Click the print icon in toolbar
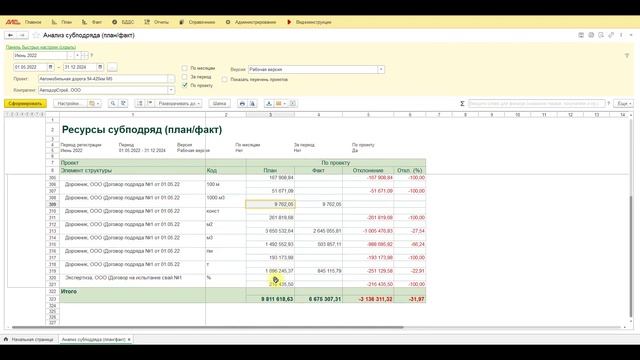 point(242,104)
